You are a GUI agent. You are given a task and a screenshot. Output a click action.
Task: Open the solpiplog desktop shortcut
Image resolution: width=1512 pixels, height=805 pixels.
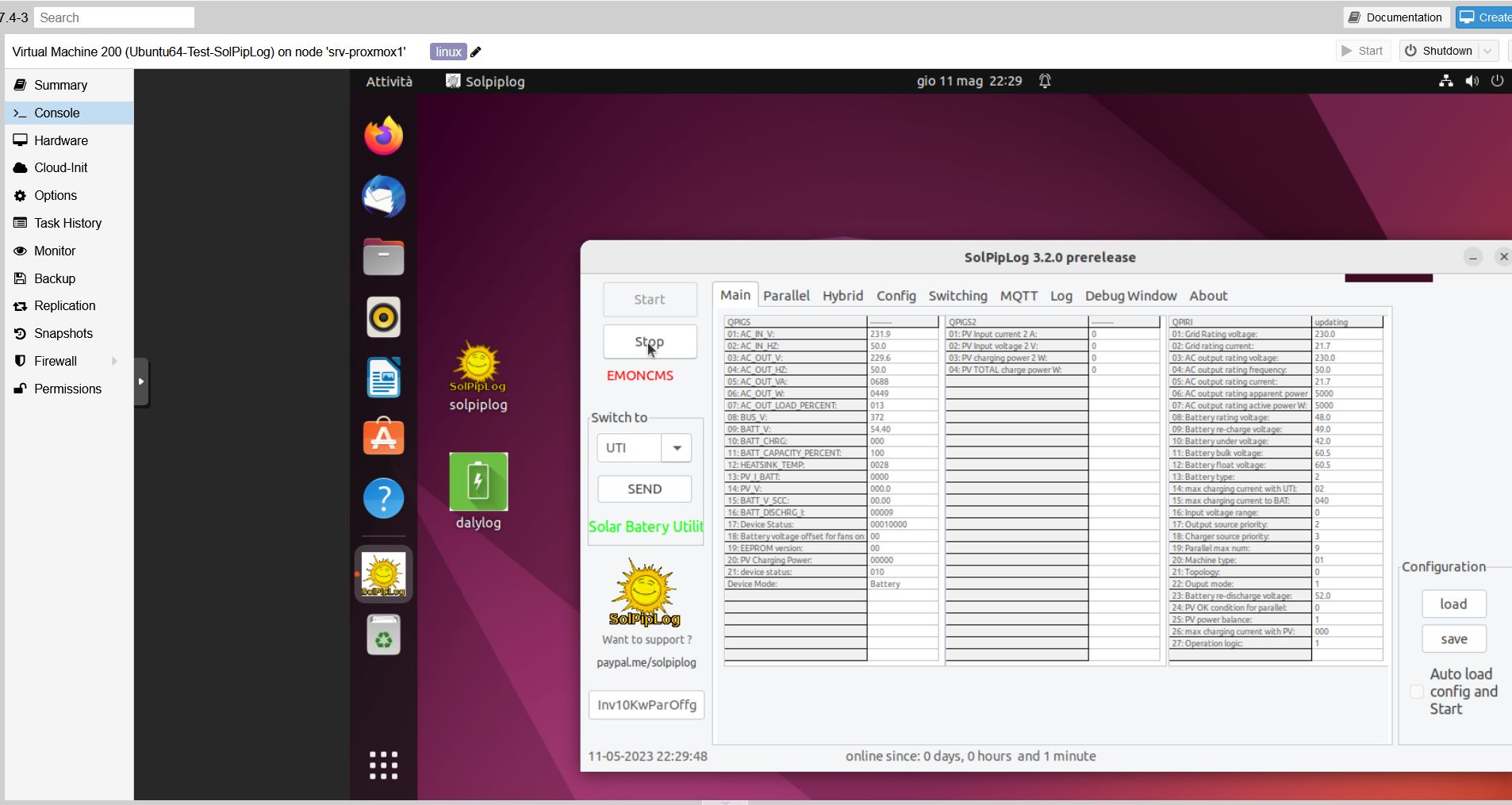click(x=478, y=377)
